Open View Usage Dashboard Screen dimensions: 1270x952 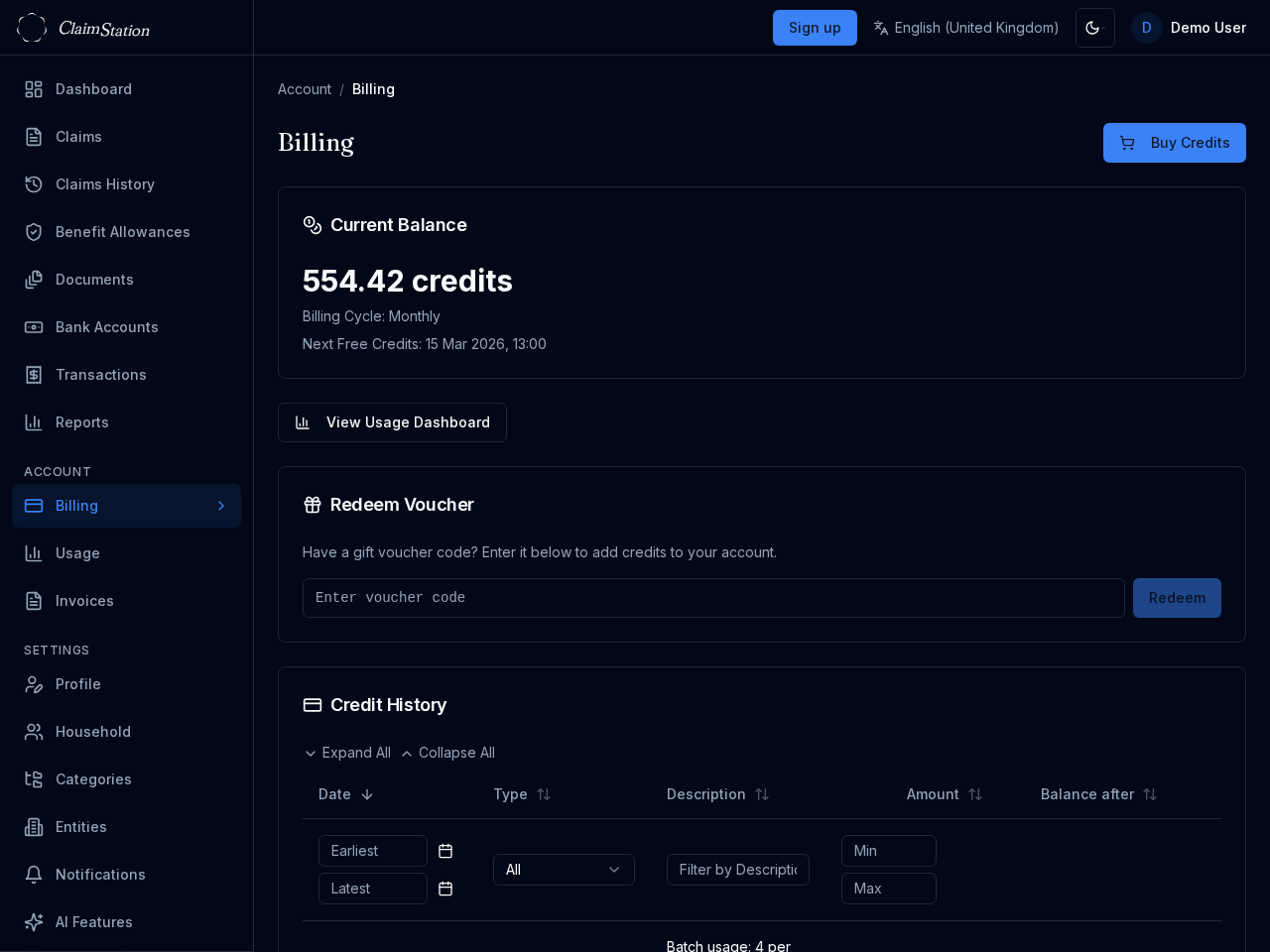pos(392,422)
